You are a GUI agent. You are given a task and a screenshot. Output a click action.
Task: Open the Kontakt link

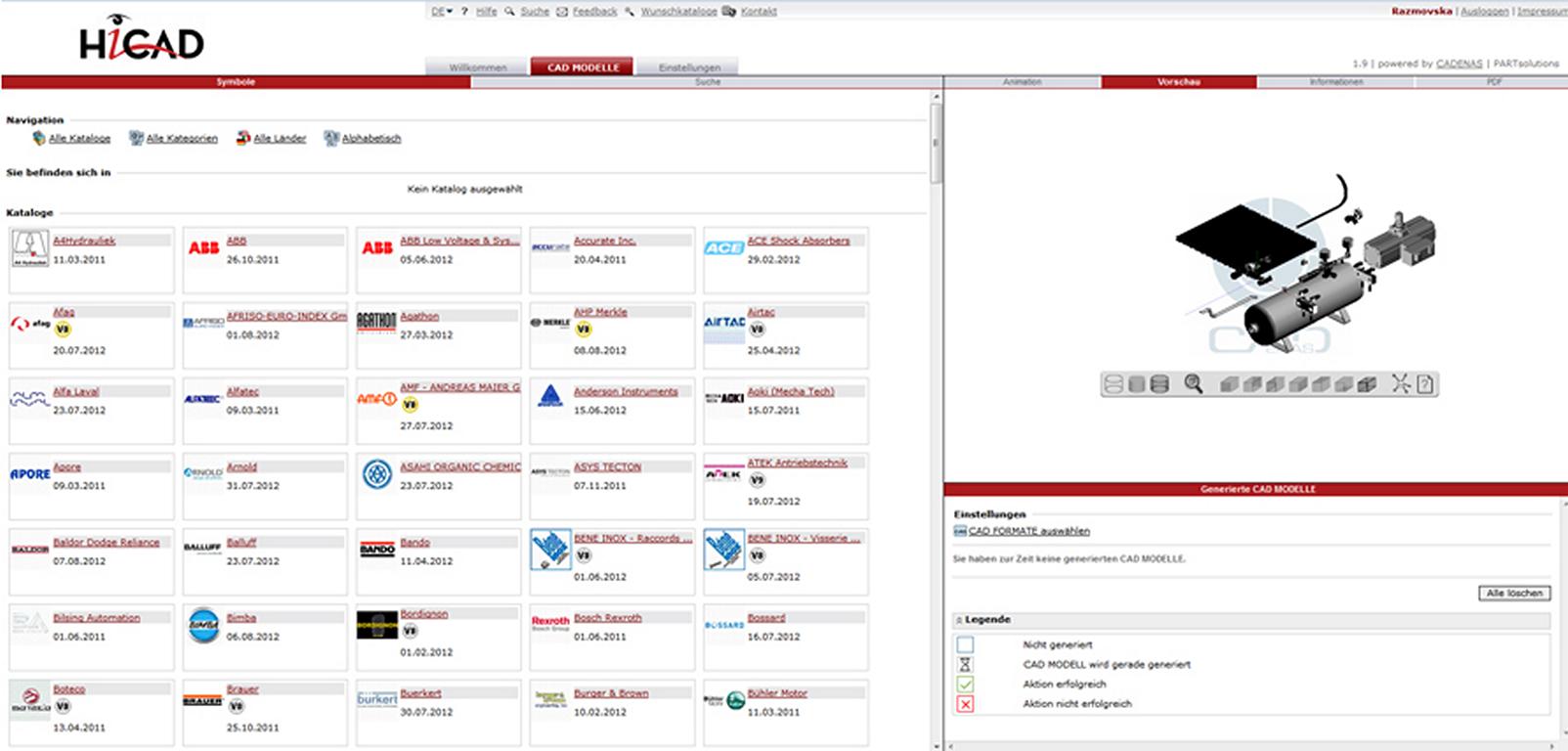pos(759,12)
